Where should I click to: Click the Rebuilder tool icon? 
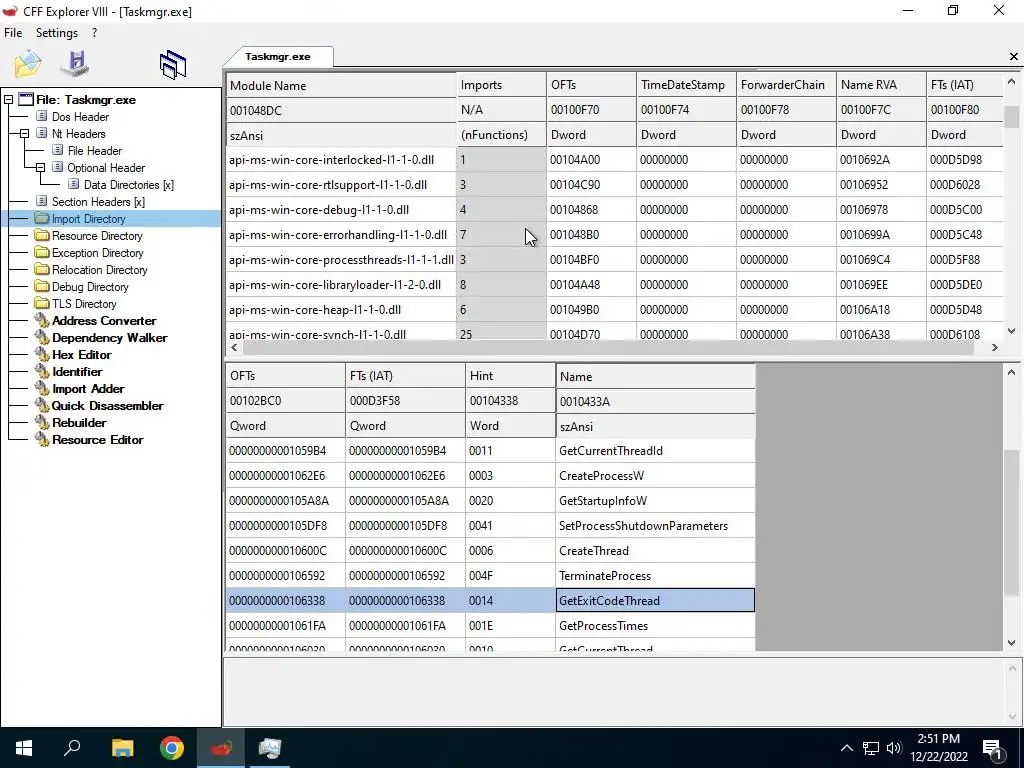pyautogui.click(x=42, y=422)
